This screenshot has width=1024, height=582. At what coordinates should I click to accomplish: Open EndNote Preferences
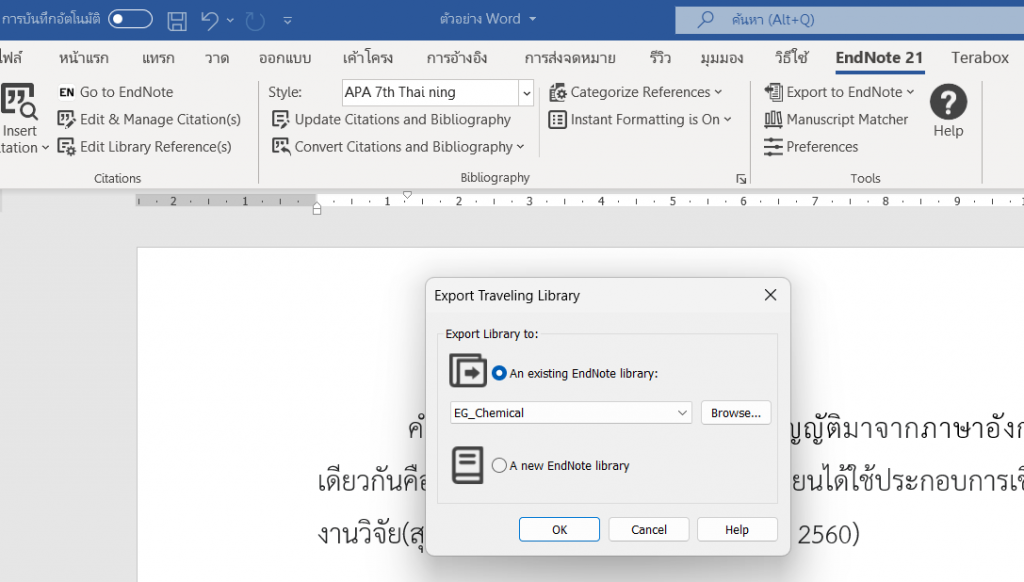point(811,147)
